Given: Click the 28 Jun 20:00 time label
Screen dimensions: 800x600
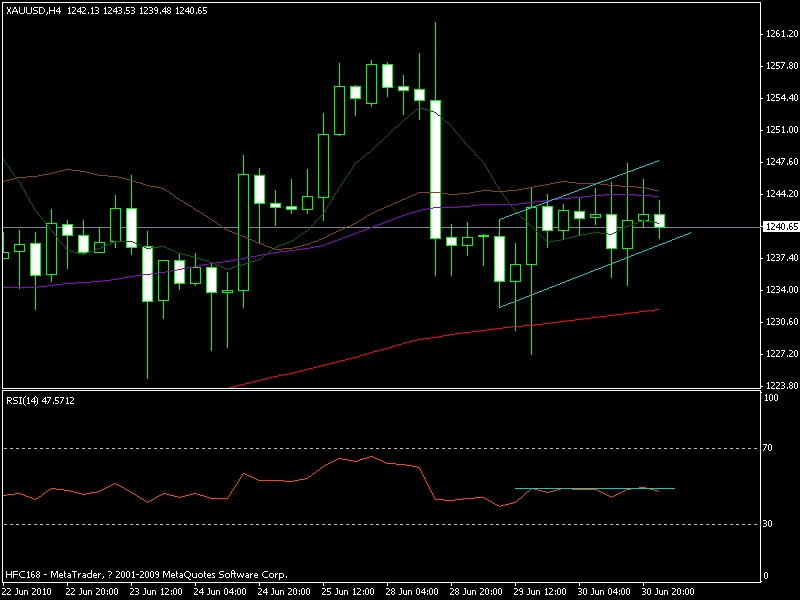Looking at the screenshot, I should pos(477,592).
